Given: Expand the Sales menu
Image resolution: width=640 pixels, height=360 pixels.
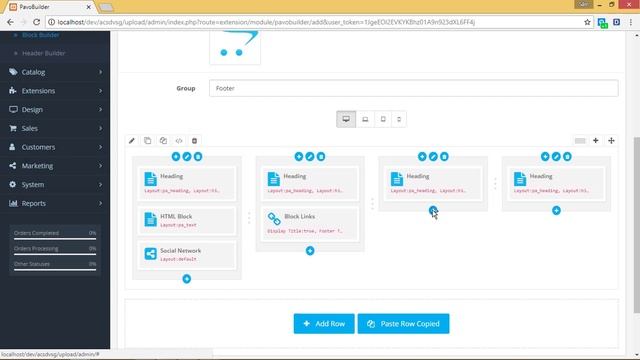Looking at the screenshot, I should click(x=55, y=129).
